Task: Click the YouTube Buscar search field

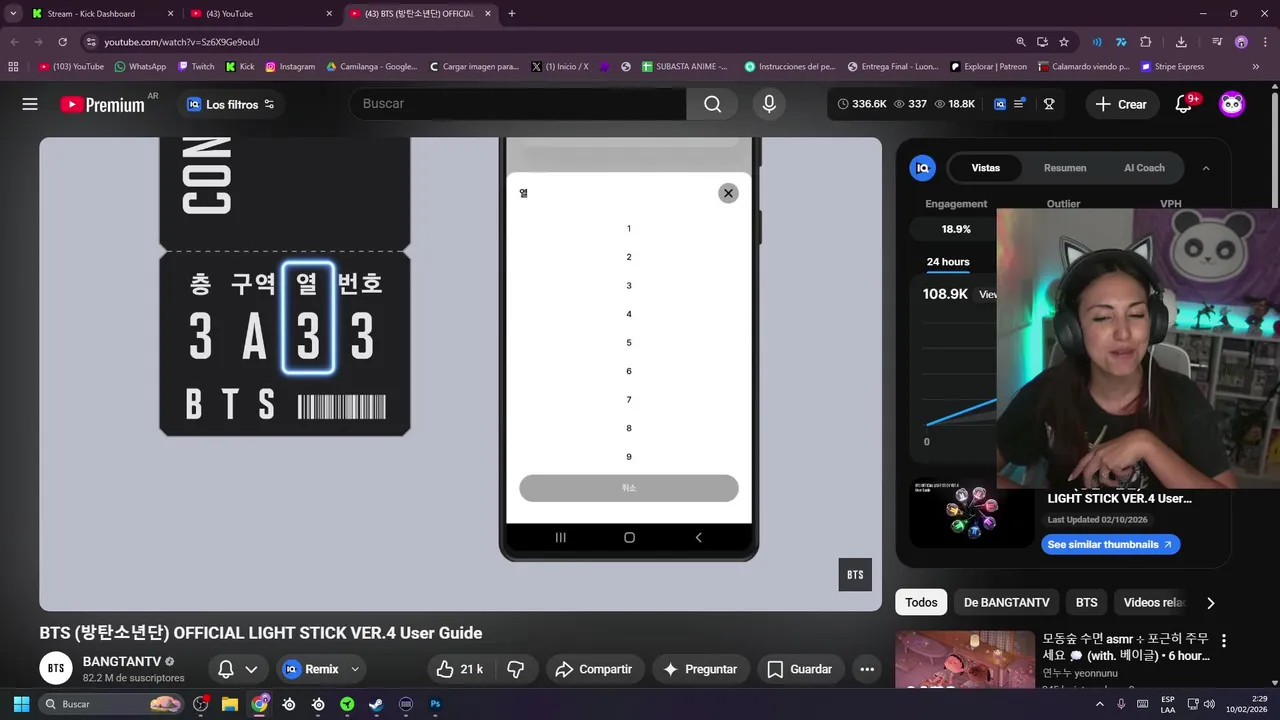Action: (x=518, y=104)
